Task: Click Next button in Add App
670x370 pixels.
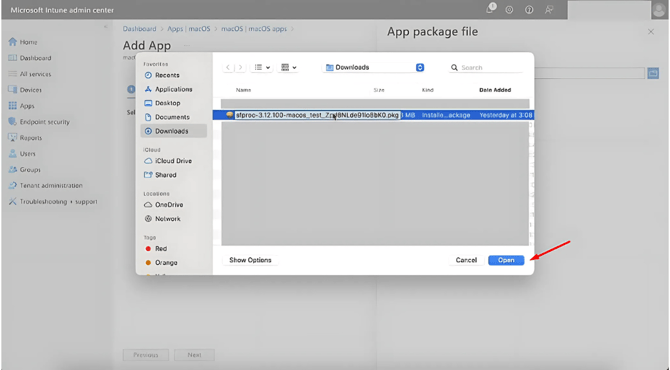Action: (x=194, y=355)
